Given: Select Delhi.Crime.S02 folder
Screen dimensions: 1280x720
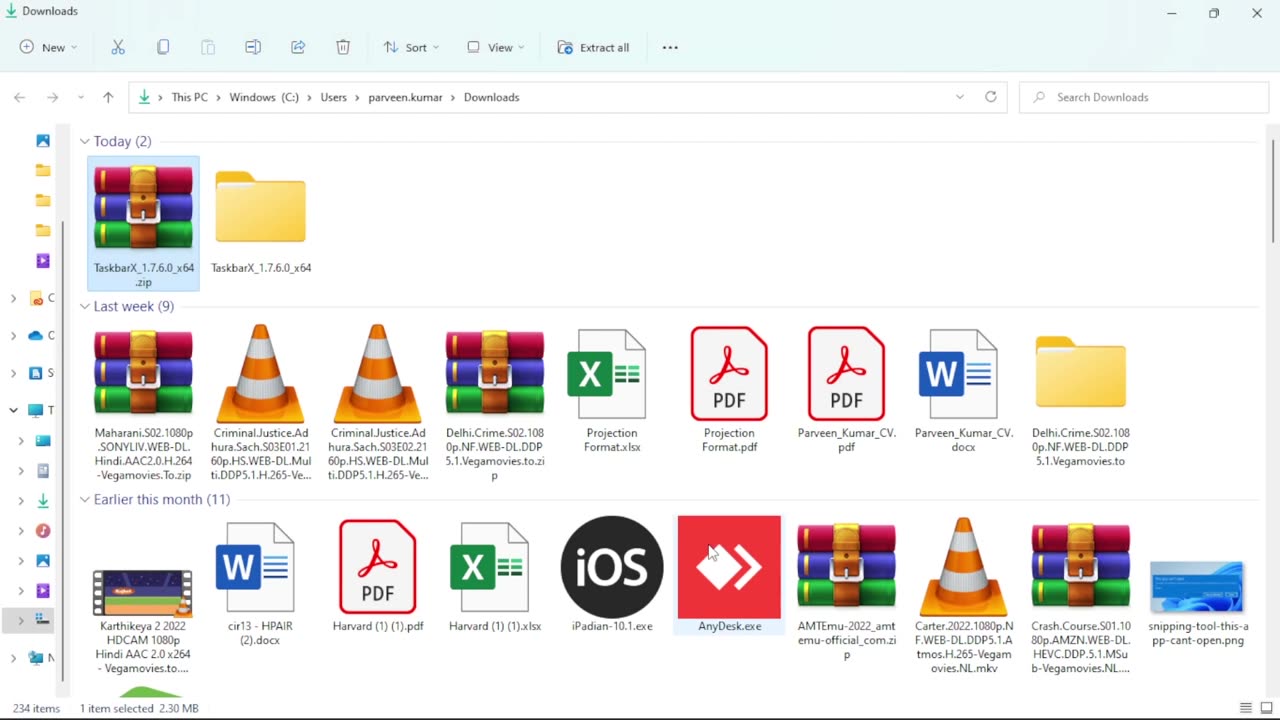Looking at the screenshot, I should (x=1080, y=373).
